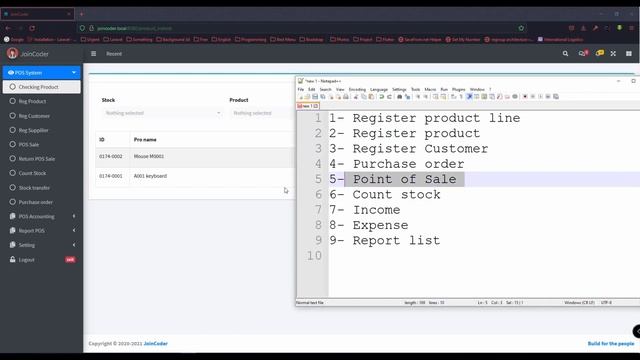Click the record macro icon in Notepad++
The width and height of the screenshot is (640, 360).
[x=525, y=97]
